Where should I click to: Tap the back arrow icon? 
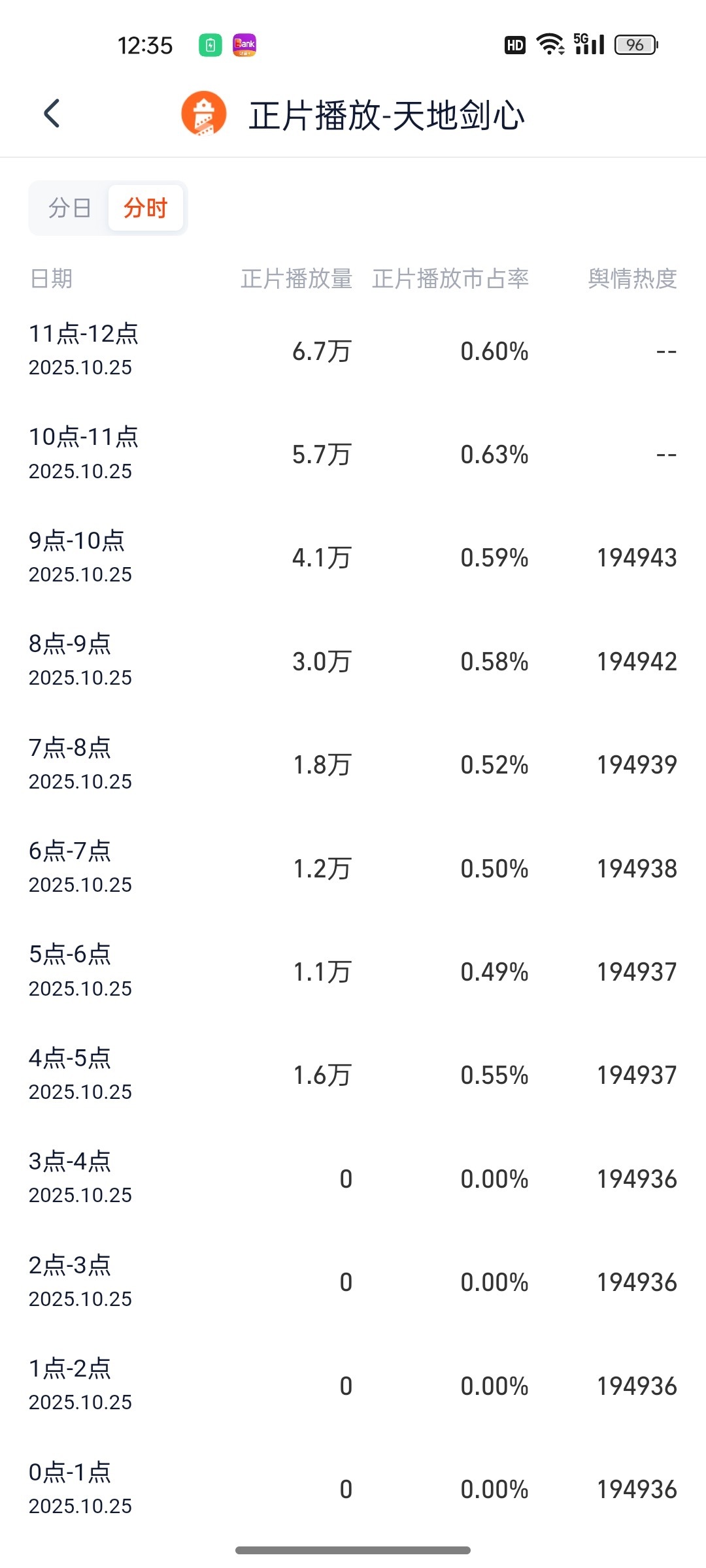tap(52, 114)
